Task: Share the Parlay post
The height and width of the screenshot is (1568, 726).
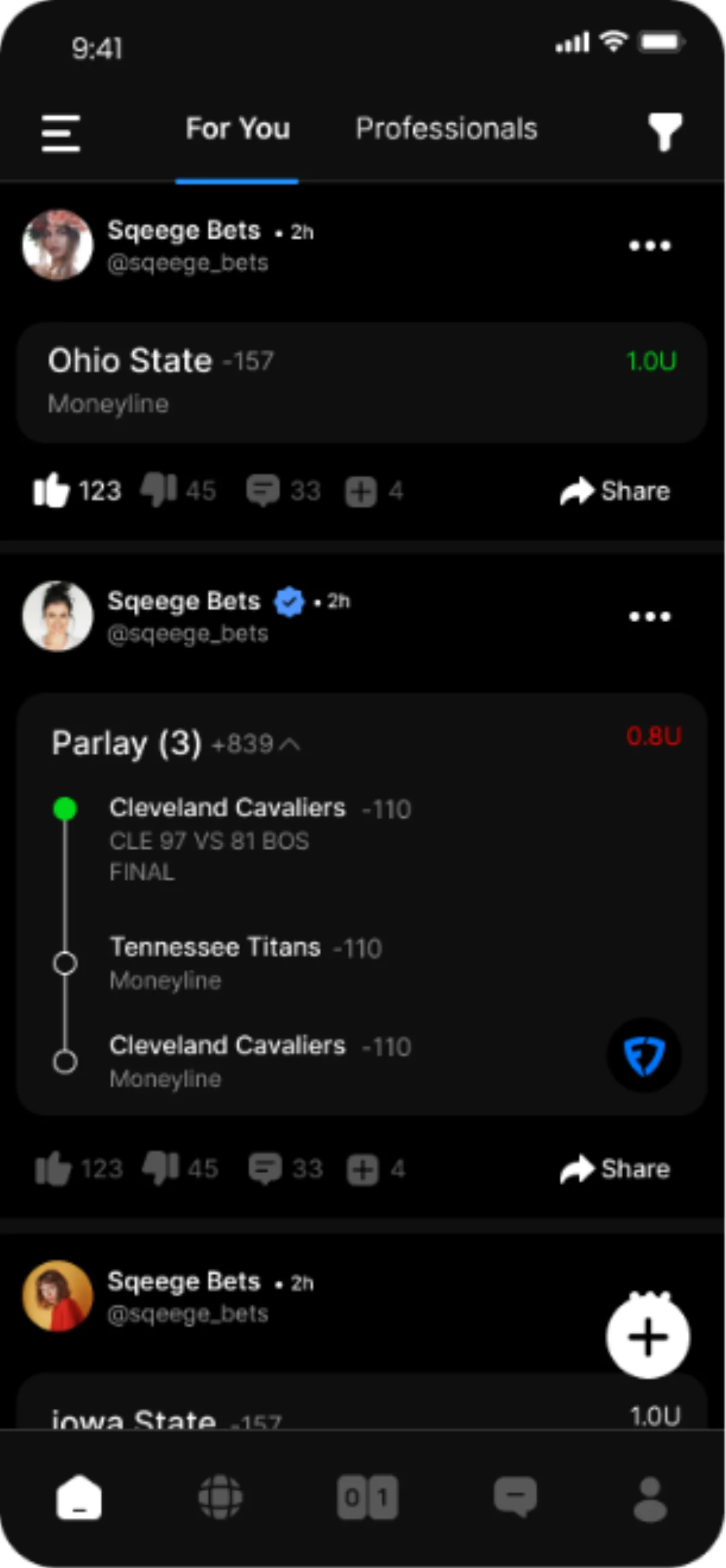Action: [615, 1168]
